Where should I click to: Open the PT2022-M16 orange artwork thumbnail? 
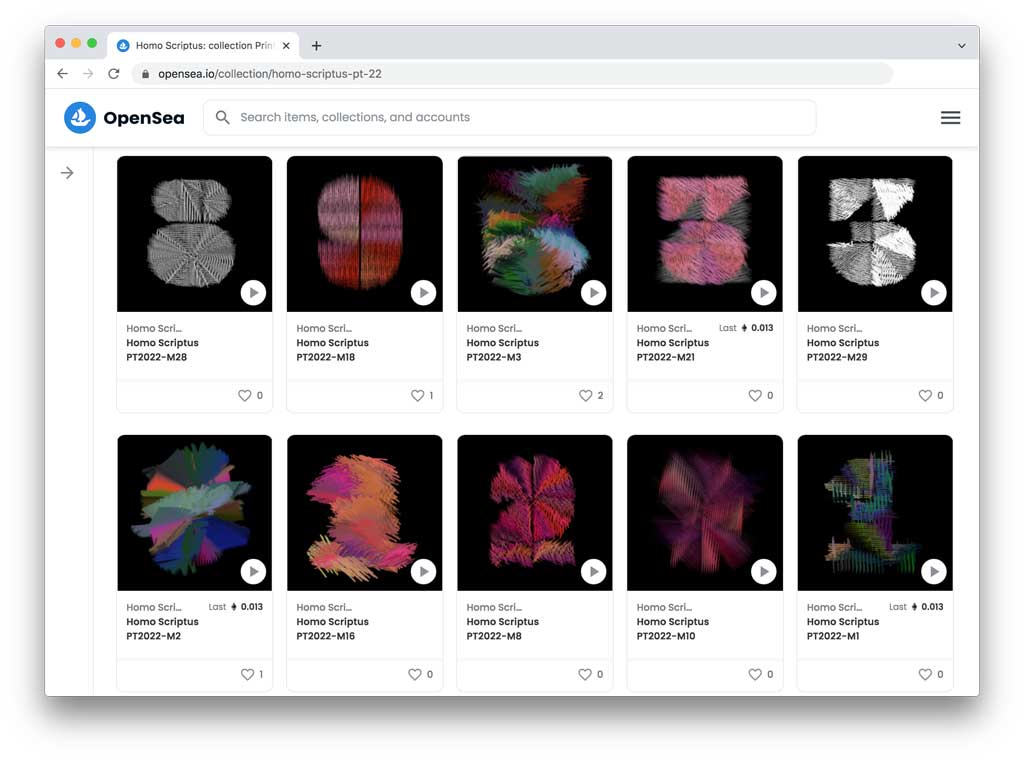pos(364,513)
